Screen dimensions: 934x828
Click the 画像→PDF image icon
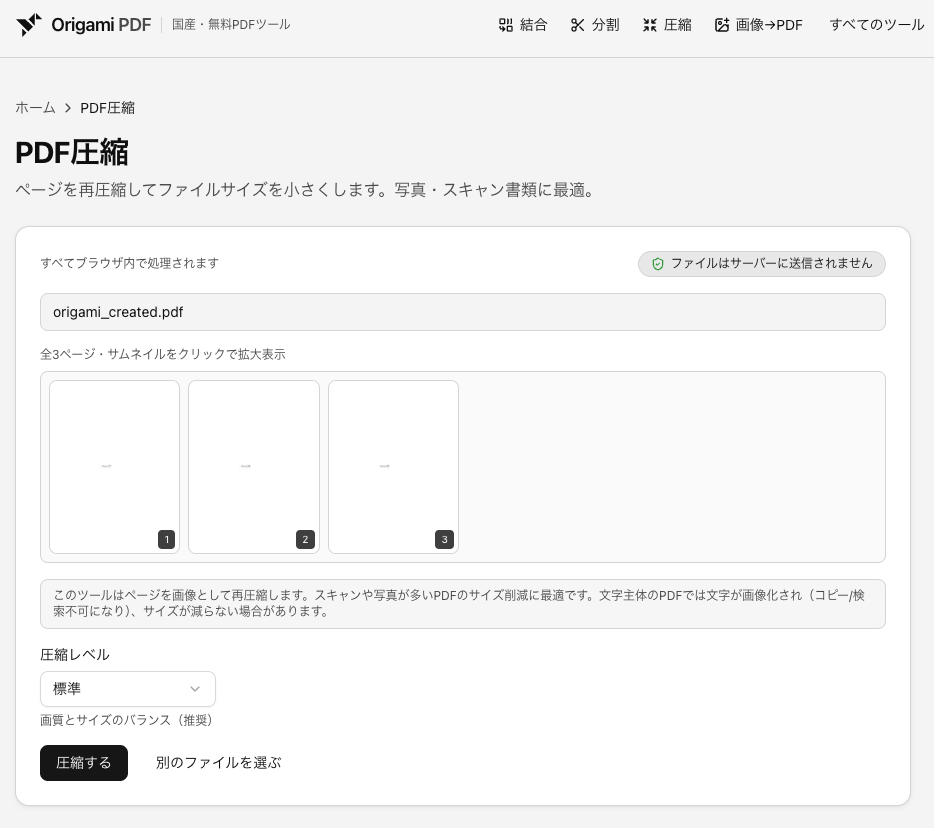point(722,25)
